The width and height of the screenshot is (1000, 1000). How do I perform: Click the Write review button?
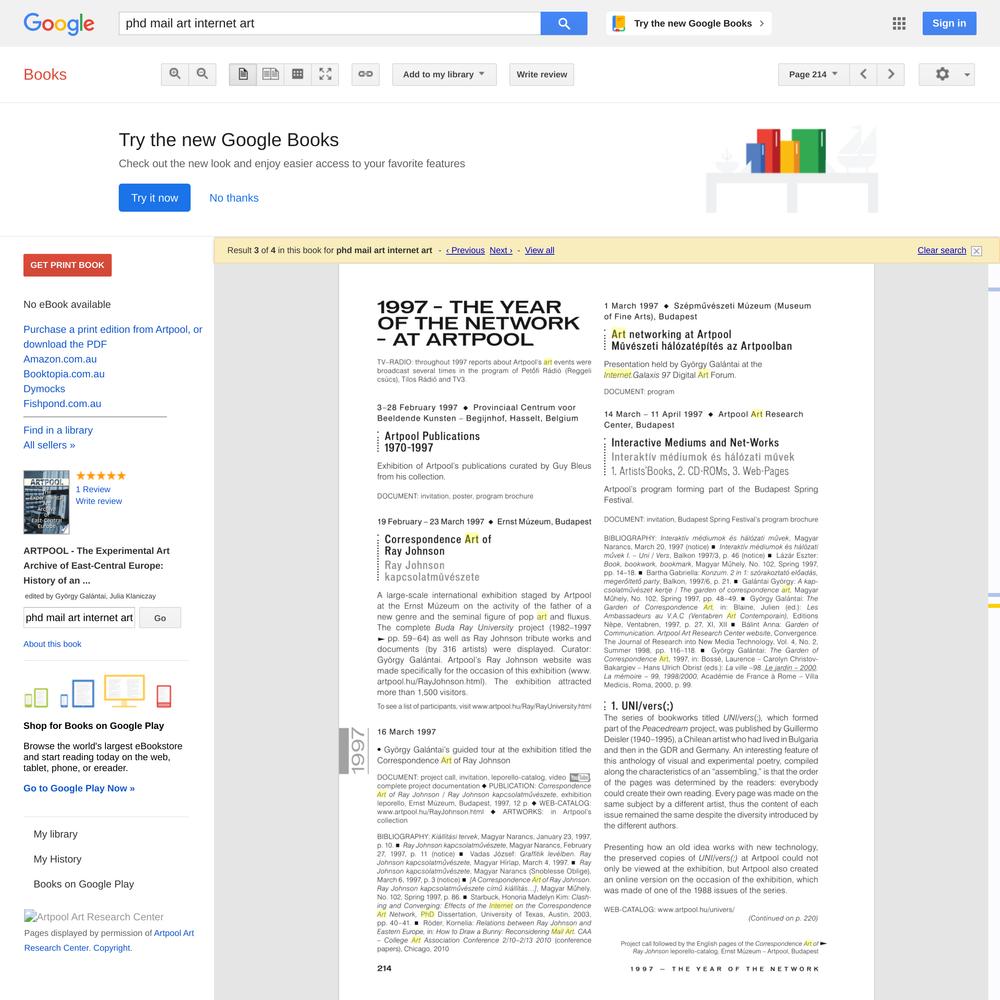[541, 74]
